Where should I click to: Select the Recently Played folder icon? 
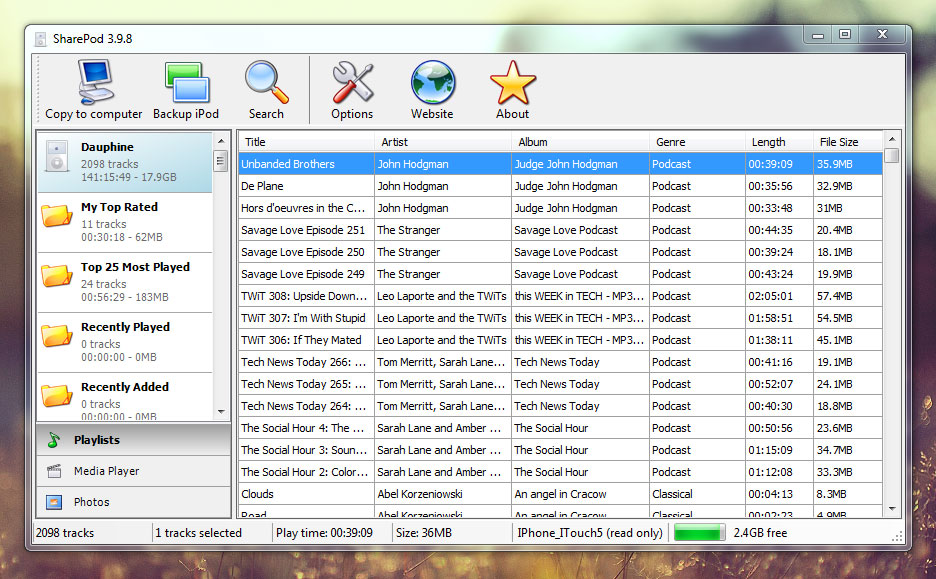click(x=57, y=334)
